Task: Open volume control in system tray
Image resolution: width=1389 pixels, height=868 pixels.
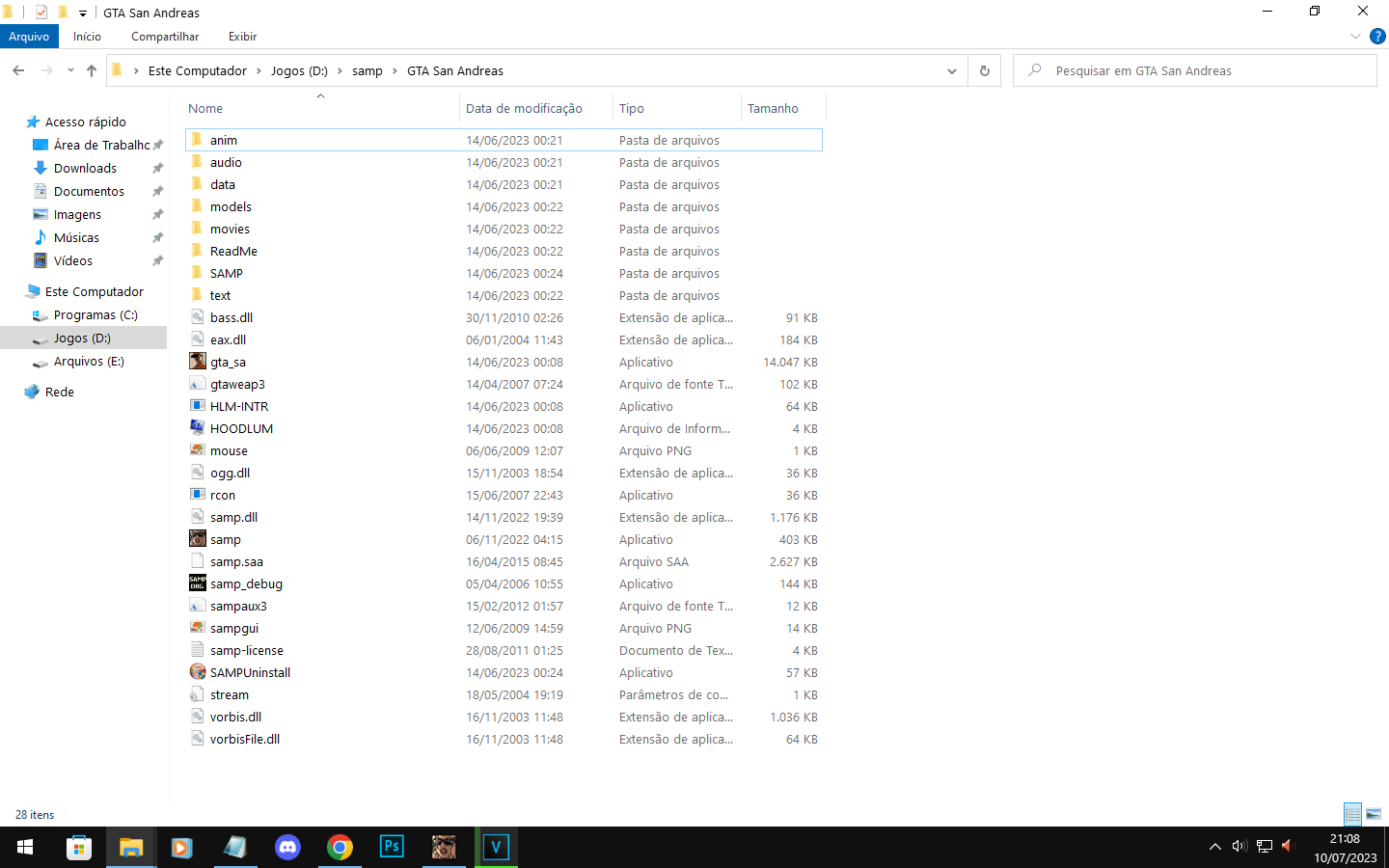Action: [x=1239, y=847]
